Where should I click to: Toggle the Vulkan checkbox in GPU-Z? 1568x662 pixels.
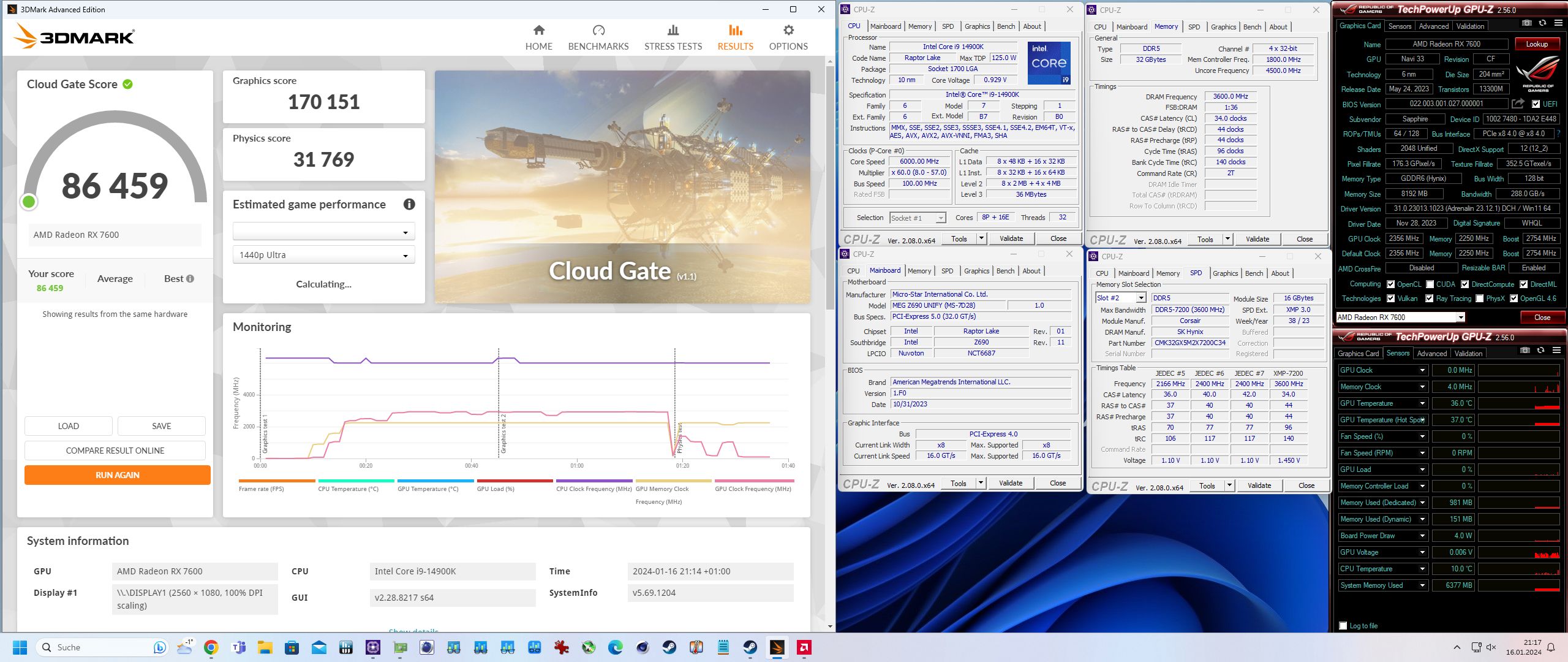pyautogui.click(x=1391, y=299)
